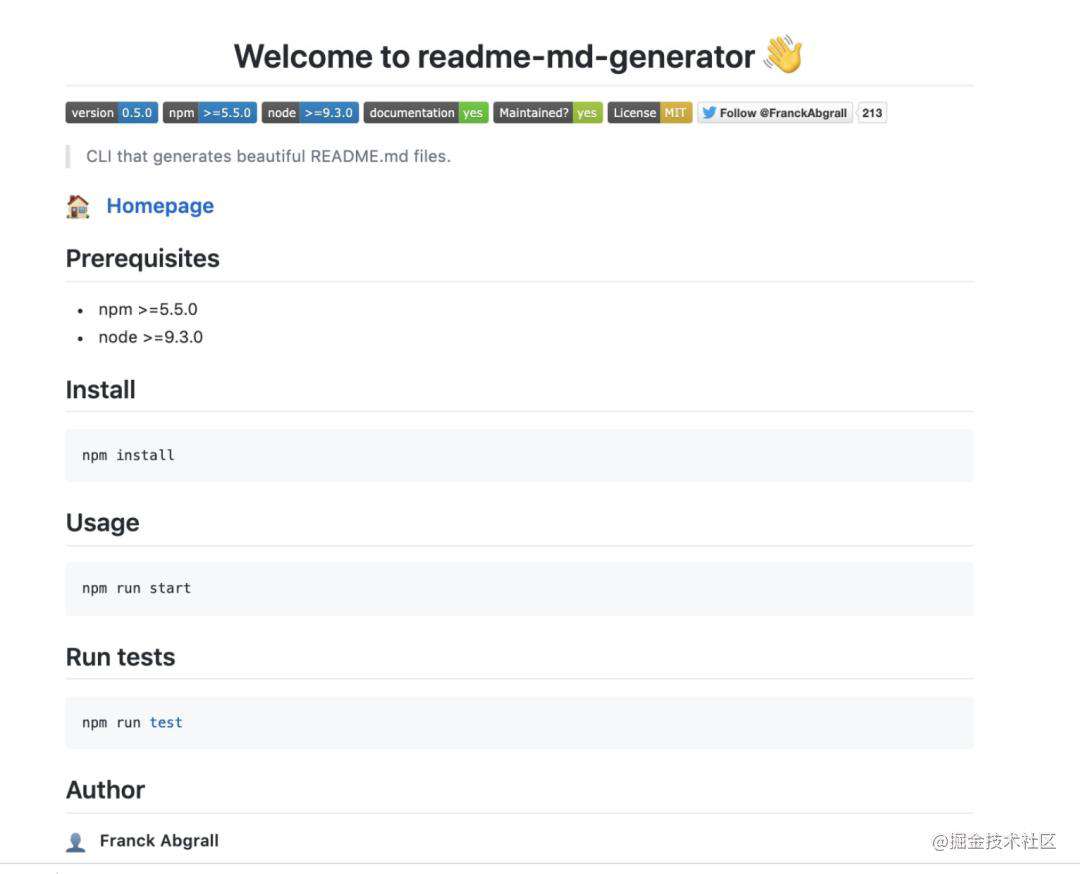Click the Prerequisites heading

click(143, 258)
